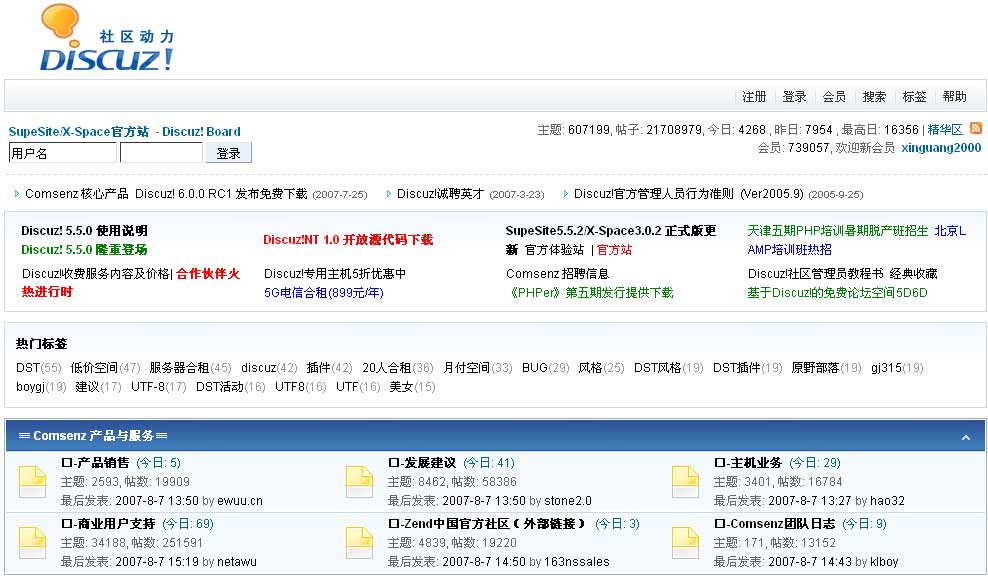Click folder icon beside 发展建议 forum
The width and height of the screenshot is (988, 581).
tap(359, 482)
